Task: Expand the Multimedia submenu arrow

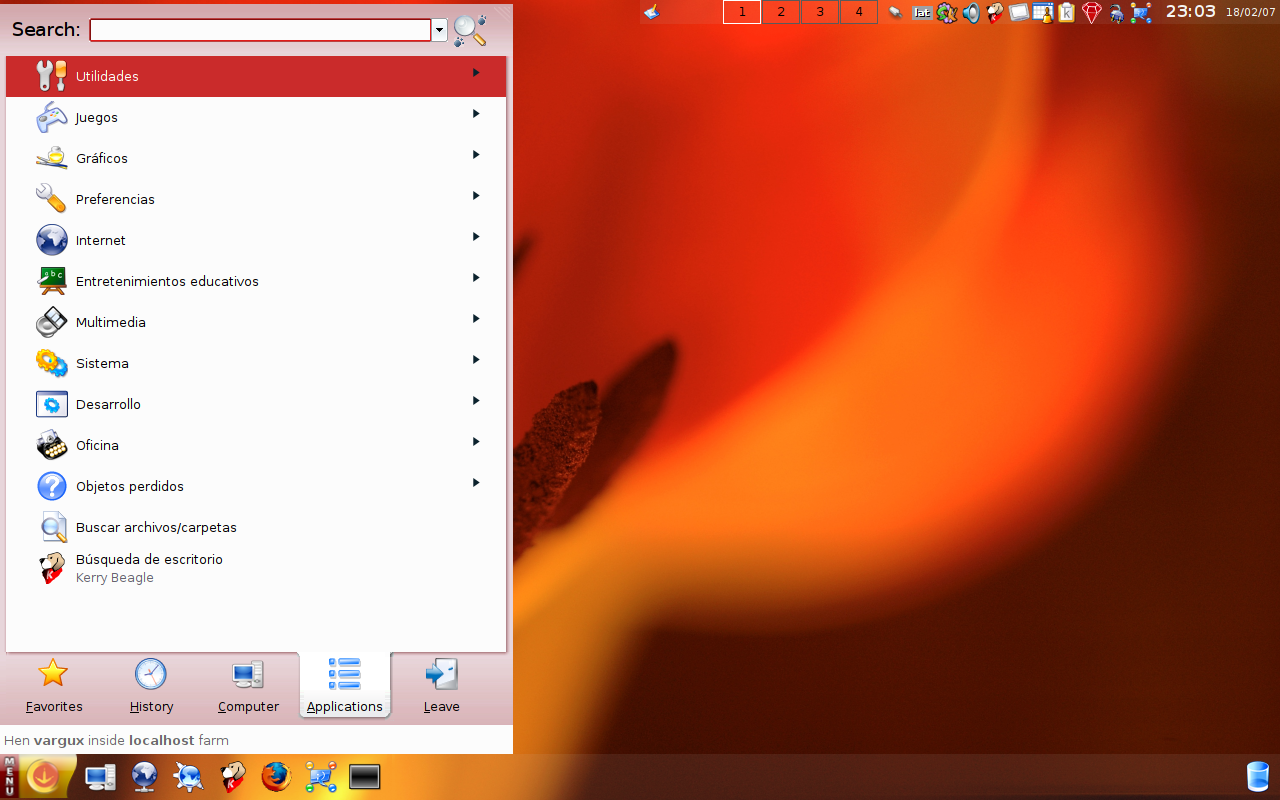Action: tap(477, 318)
